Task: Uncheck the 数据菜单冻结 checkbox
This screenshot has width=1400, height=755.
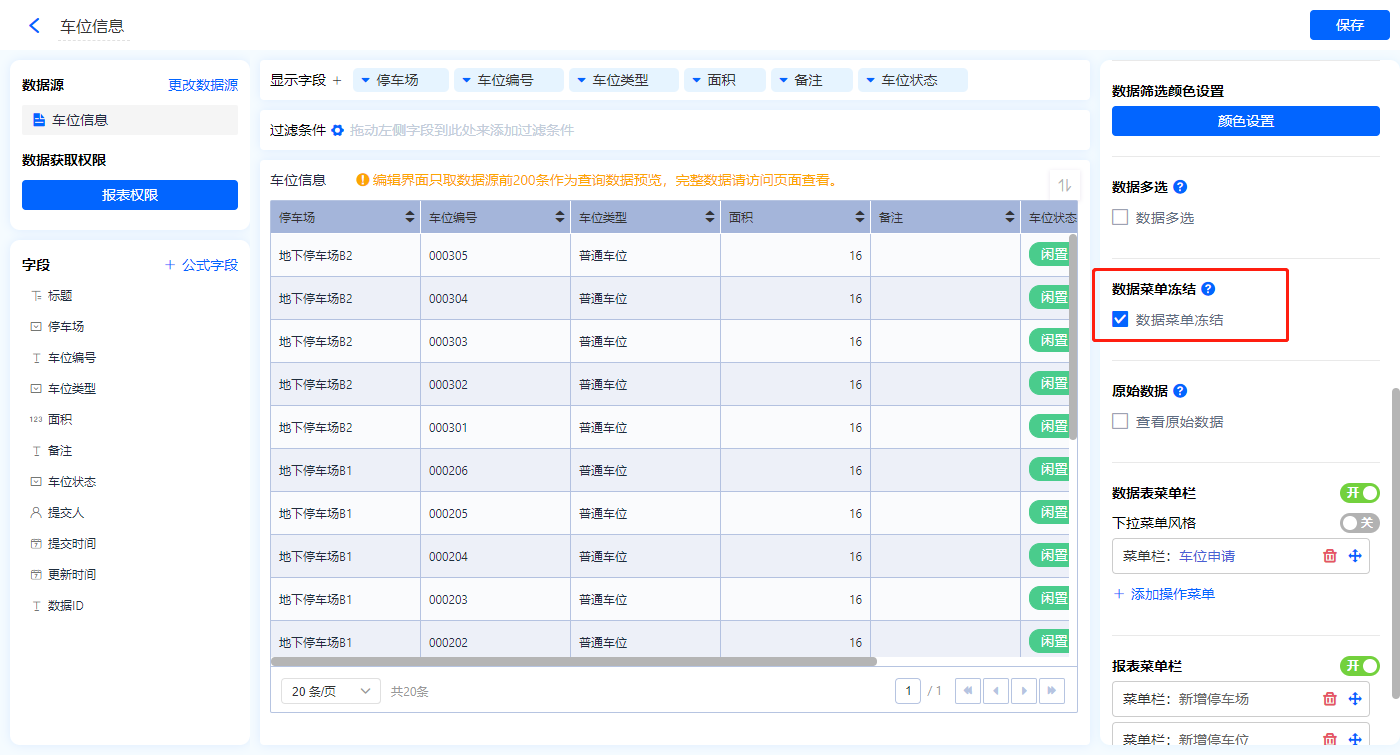Action: pyautogui.click(x=1120, y=320)
